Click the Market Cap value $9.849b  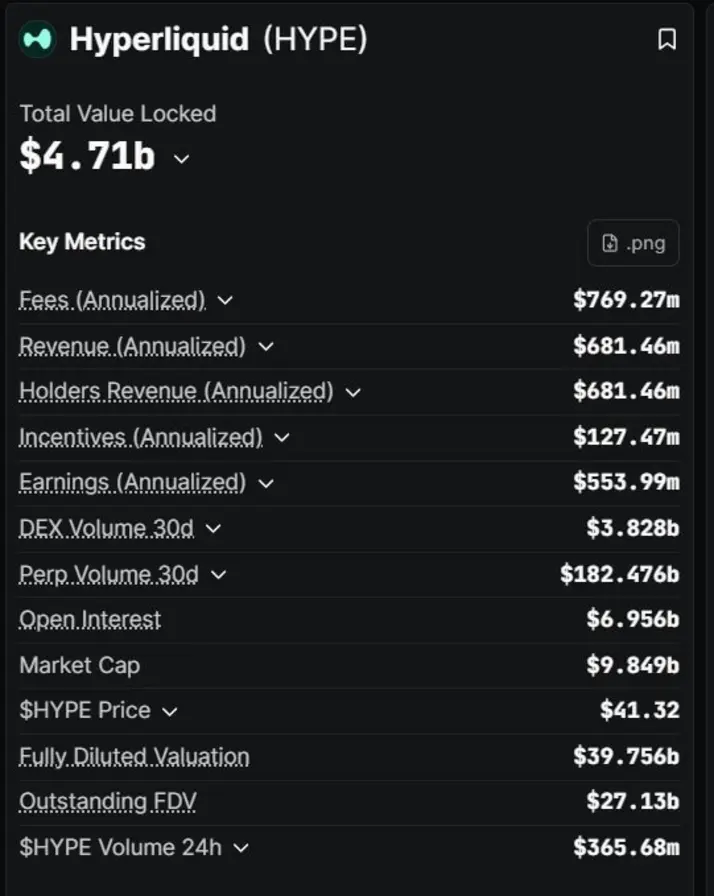(633, 665)
